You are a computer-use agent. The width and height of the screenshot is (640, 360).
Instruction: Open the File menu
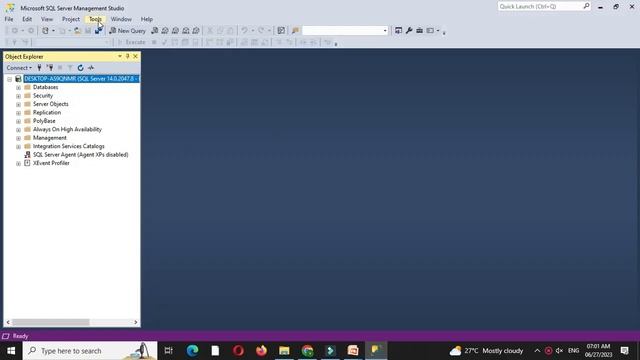pyautogui.click(x=9, y=19)
